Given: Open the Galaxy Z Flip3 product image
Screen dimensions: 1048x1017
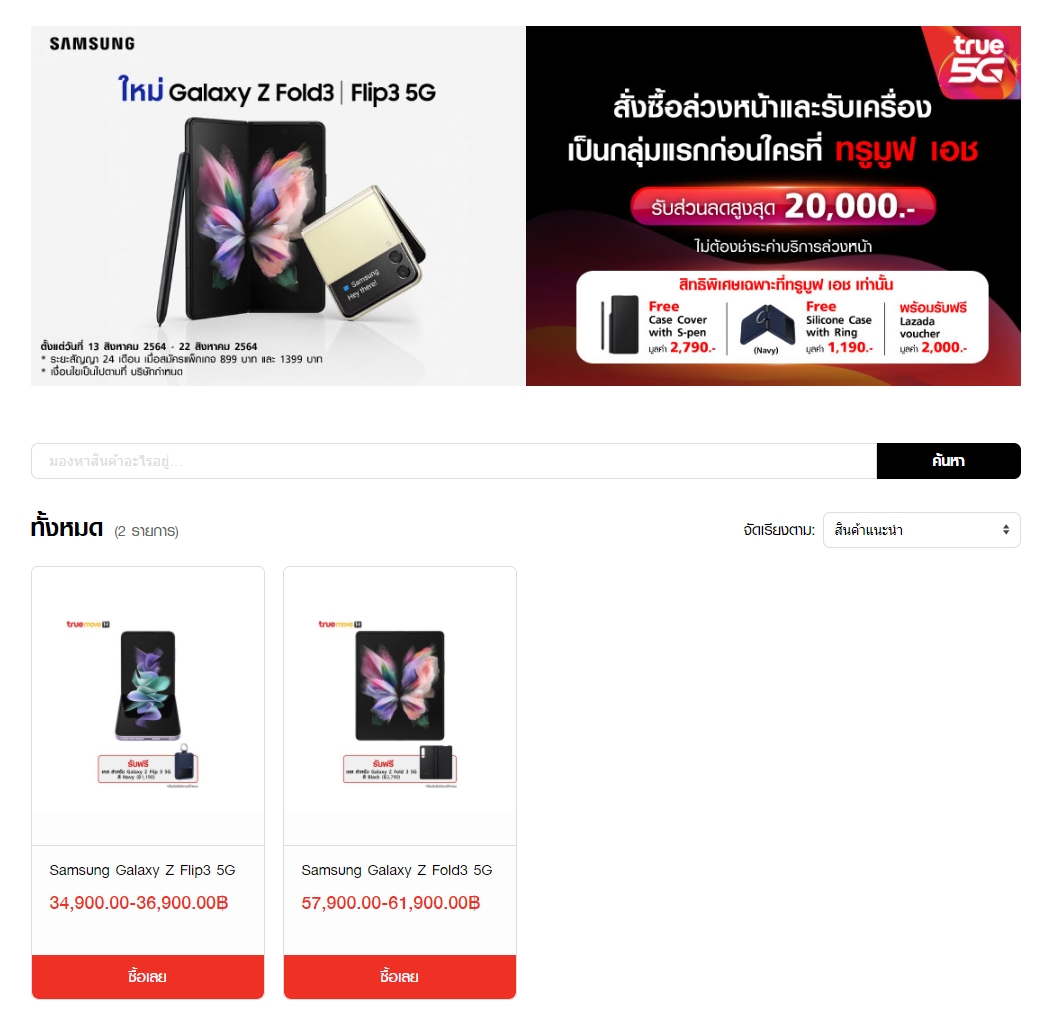Looking at the screenshot, I should 148,704.
